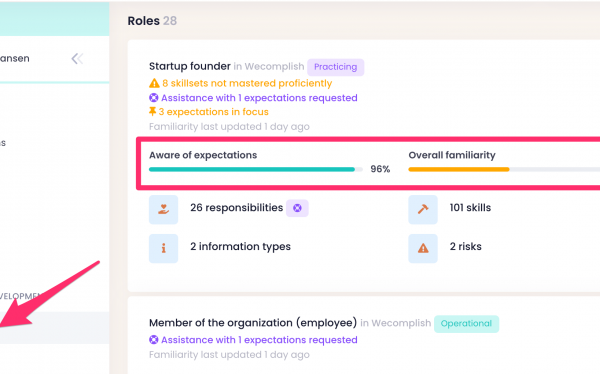Image resolution: width=600 pixels, height=374 pixels.
Task: Open 3 expectations in focus link
Action: click(x=214, y=112)
